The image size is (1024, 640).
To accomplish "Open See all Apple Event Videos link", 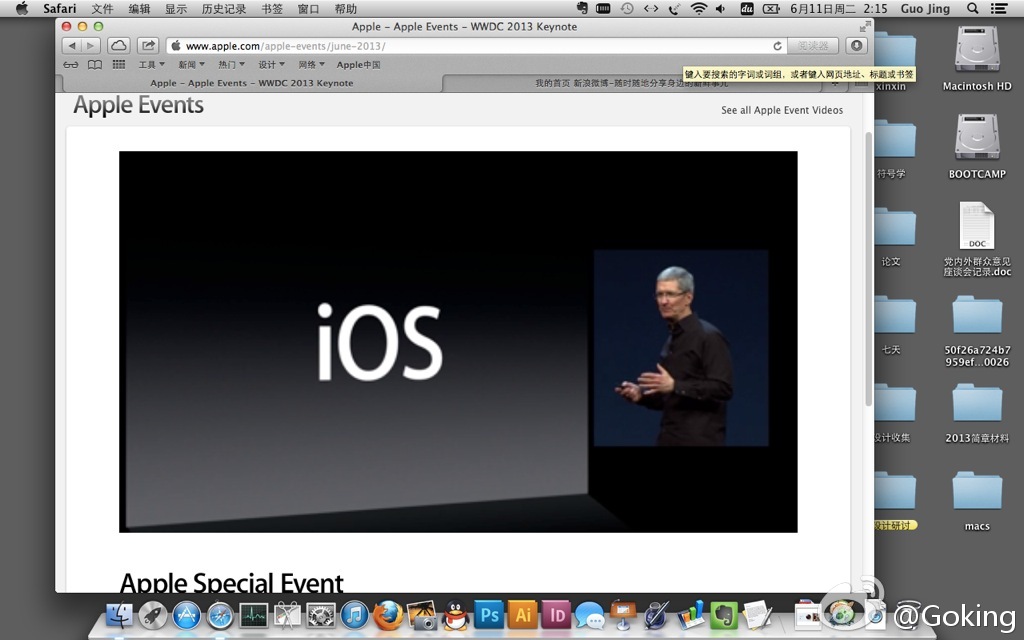I will point(782,110).
